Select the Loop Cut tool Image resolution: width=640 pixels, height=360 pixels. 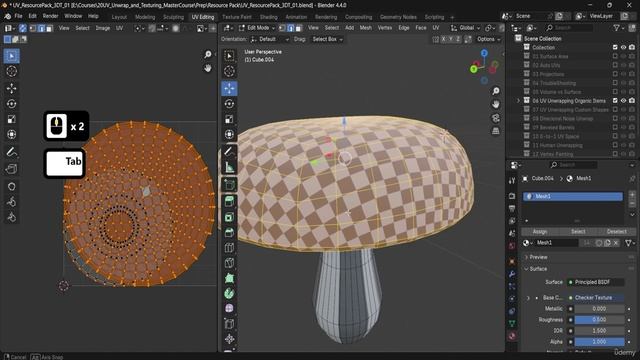tap(229, 248)
